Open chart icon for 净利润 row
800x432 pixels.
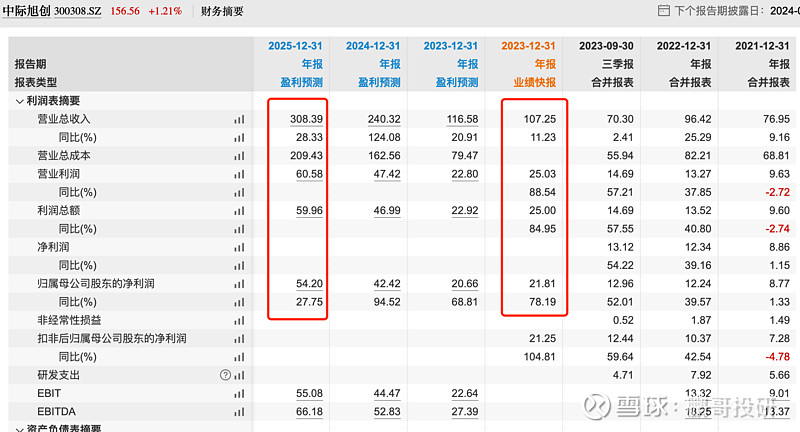pos(239,247)
